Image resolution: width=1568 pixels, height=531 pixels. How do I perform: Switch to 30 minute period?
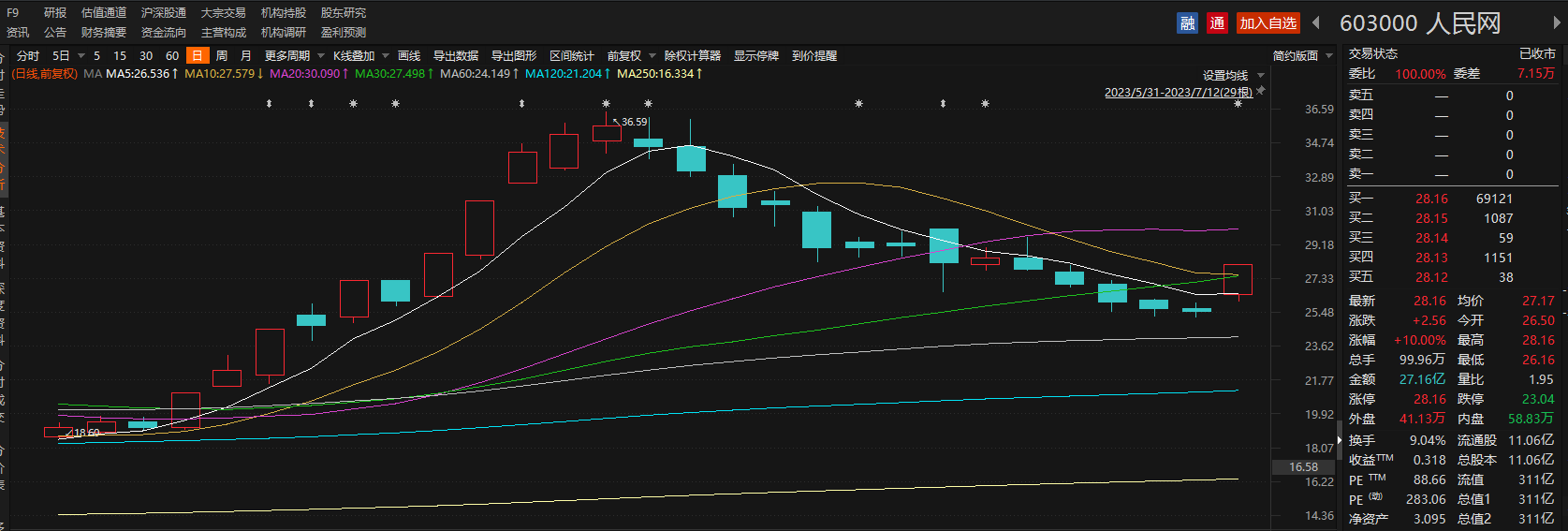(146, 56)
